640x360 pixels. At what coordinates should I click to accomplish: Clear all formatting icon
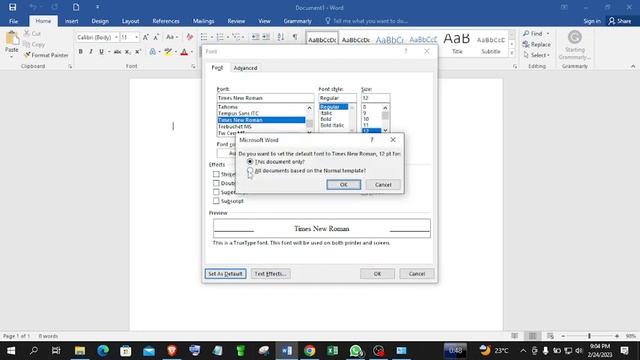coord(189,37)
